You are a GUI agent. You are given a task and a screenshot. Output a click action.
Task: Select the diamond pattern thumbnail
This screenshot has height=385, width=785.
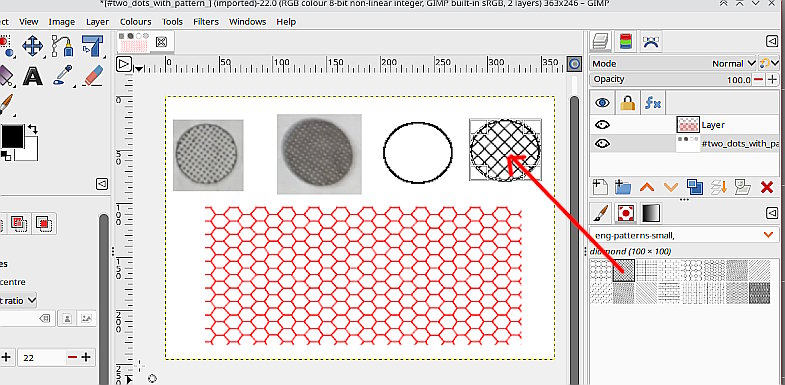coord(624,270)
